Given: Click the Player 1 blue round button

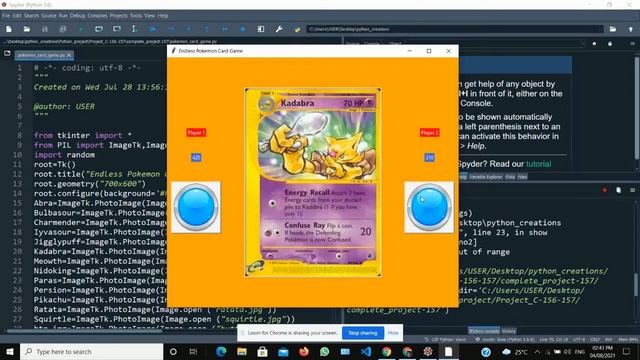Looking at the screenshot, I should (196, 207).
